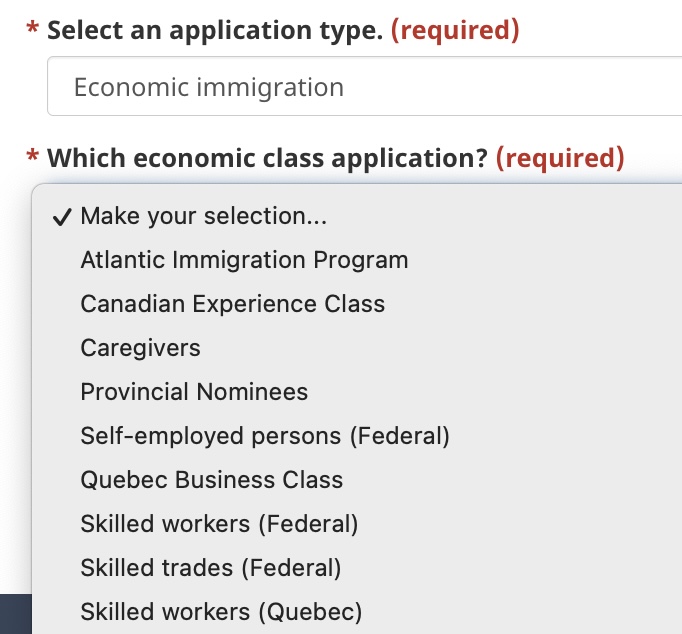Viewport: 682px width, 634px height.
Task: Choose the Skilled trades (Federal) option
Action: pyautogui.click(x=210, y=568)
